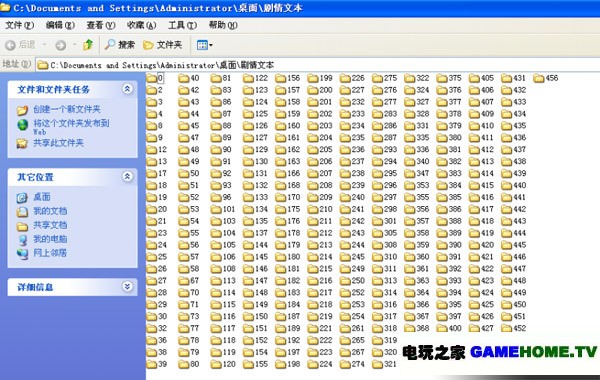Screen dimensions: 600x380
Task: Open the Back button history dropdown arrow
Action: pyautogui.click(x=44, y=45)
